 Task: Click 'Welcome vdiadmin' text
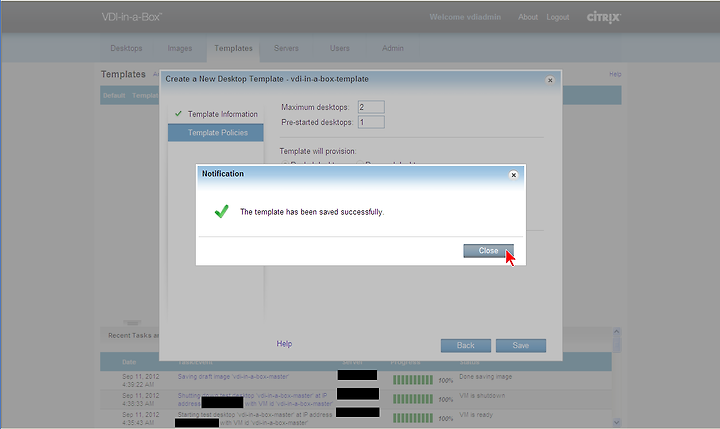[x=465, y=17]
